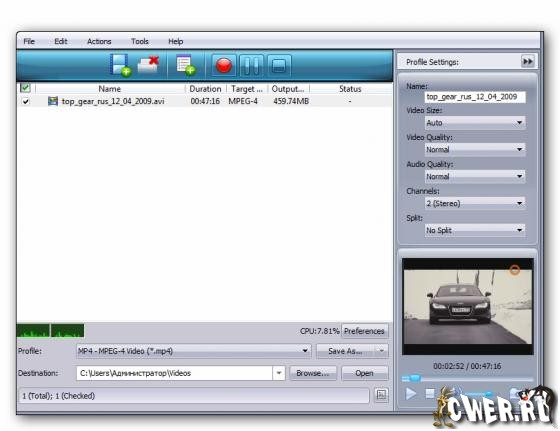
Task: Uncheck top_gear_rus_12_04_2009.avi file checkbox
Action: [x=26, y=101]
